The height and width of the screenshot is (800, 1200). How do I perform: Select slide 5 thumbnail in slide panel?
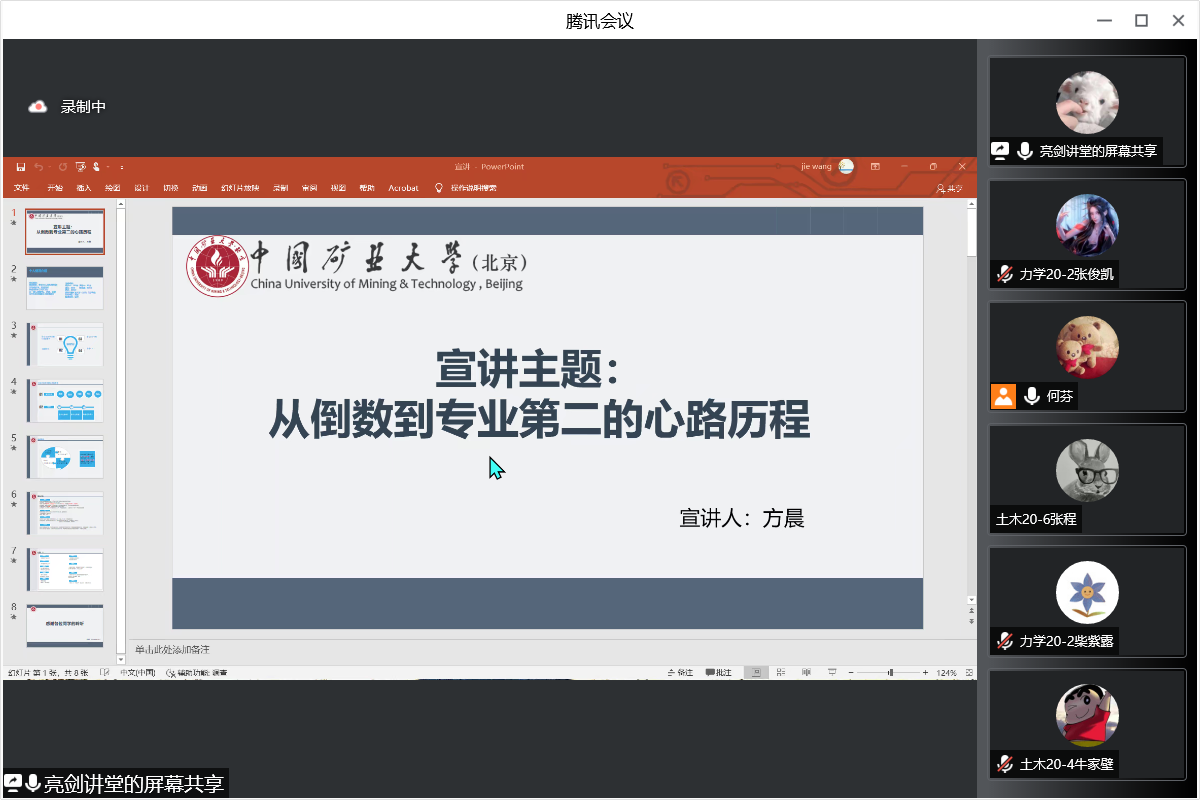tap(65, 457)
